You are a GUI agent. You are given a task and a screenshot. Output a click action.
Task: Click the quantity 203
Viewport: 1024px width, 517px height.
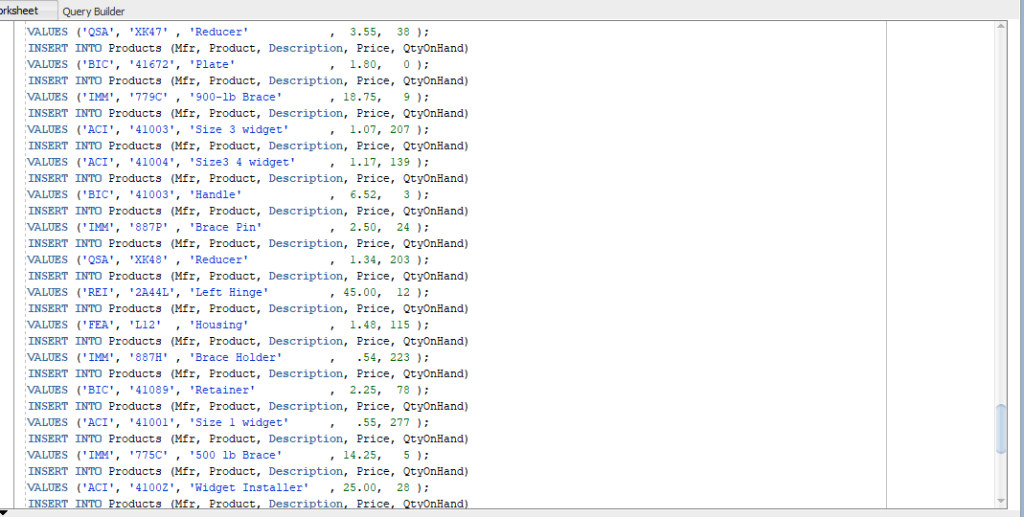(400, 260)
